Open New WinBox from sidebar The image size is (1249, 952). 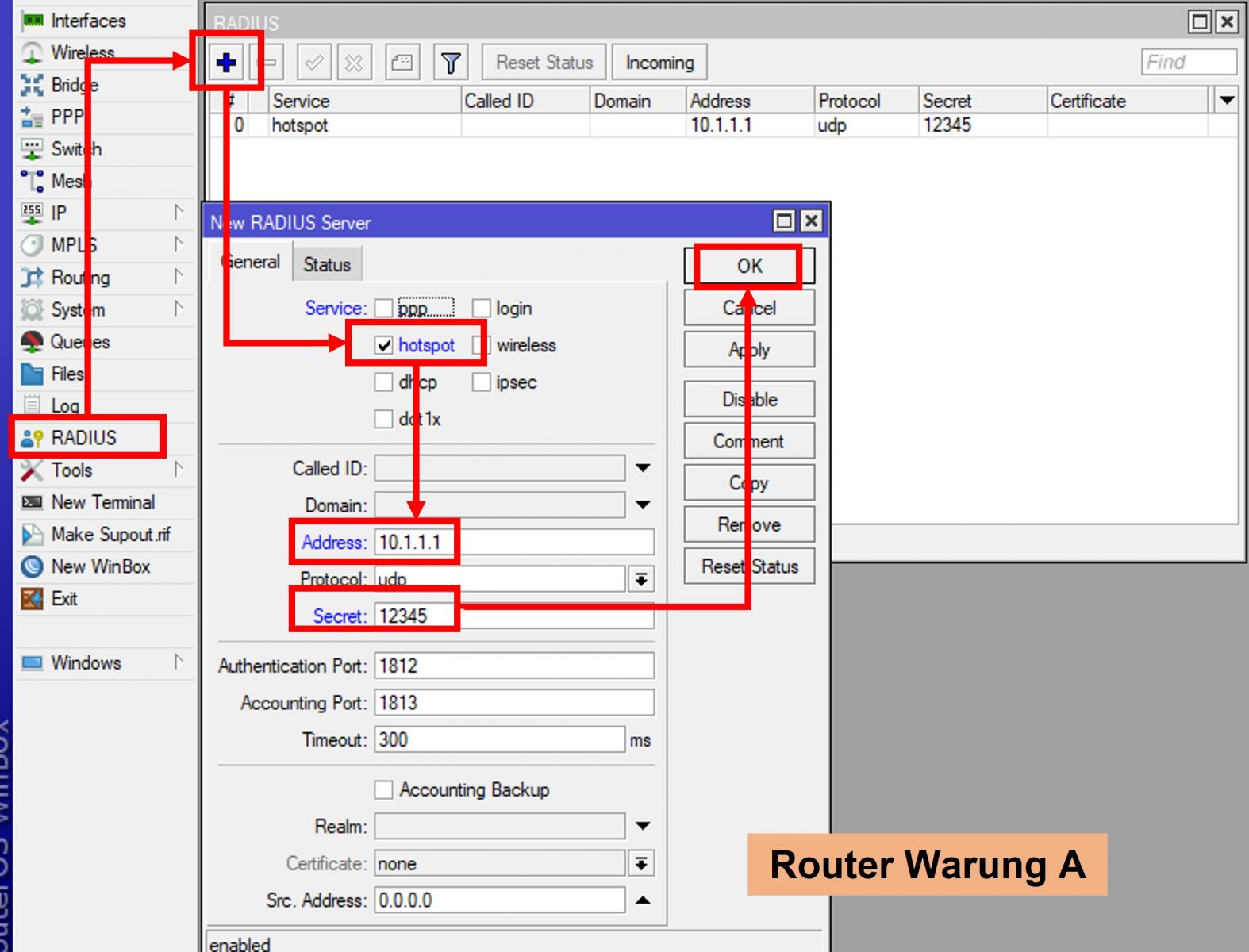pos(100,566)
